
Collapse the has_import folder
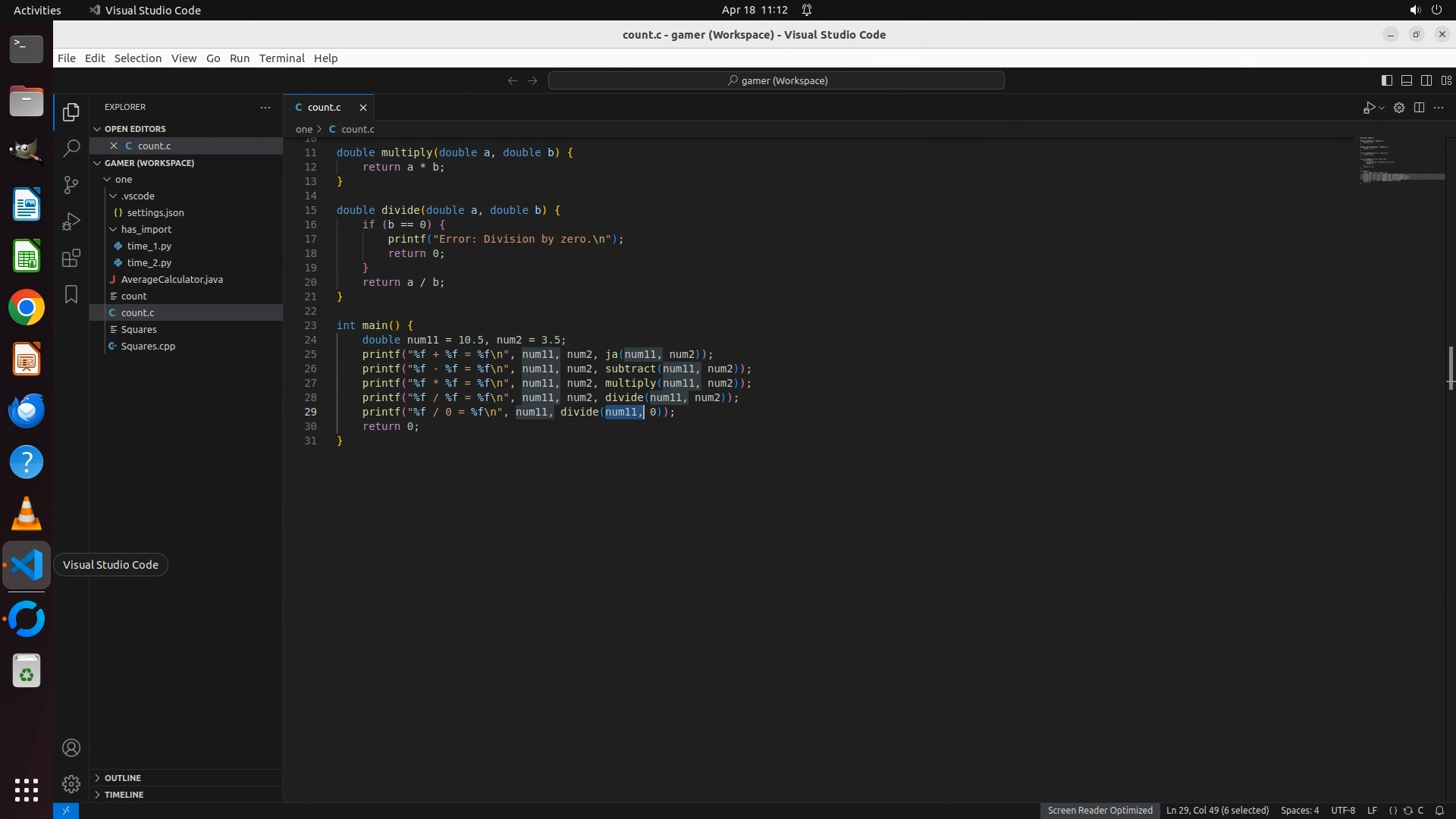(x=146, y=229)
